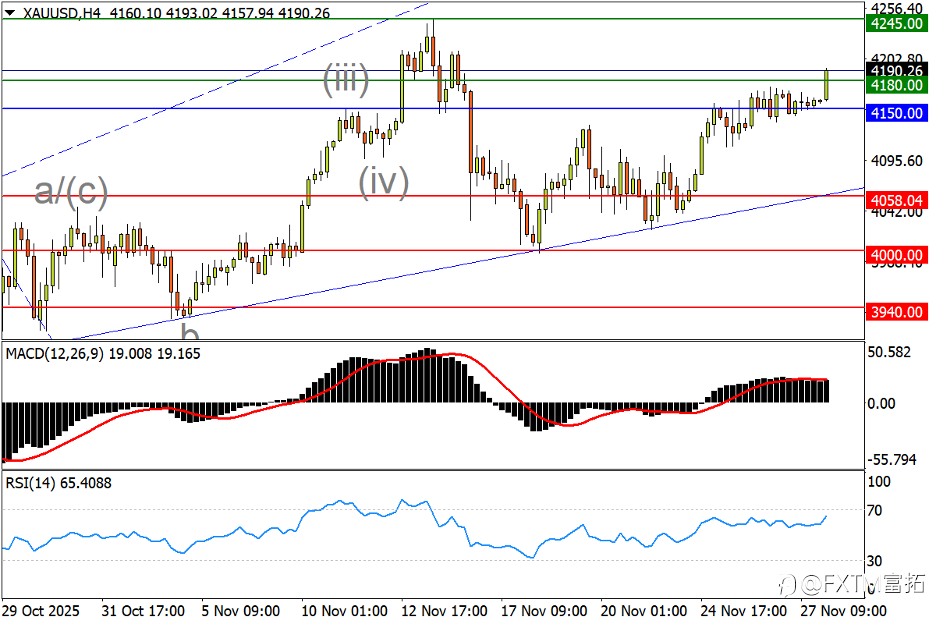Viewport: 936px width, 624px height.
Task: Click the 17 Nov 09:00 time label
Action: pos(544,611)
